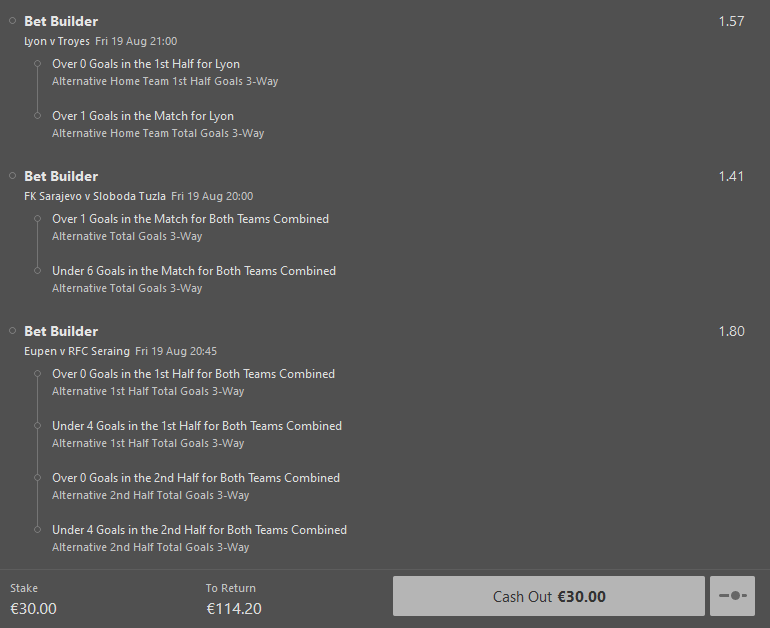Expand the Lyon v Troyes Bet Builder heading

[x=61, y=21]
